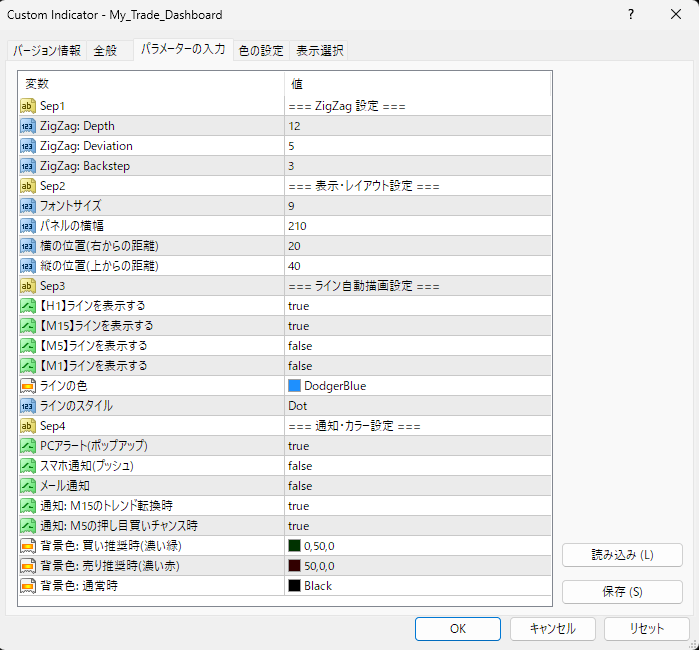Viewport: 699px width, 650px height.
Task: Click the string icon beside Sep4
Action: coord(28,426)
